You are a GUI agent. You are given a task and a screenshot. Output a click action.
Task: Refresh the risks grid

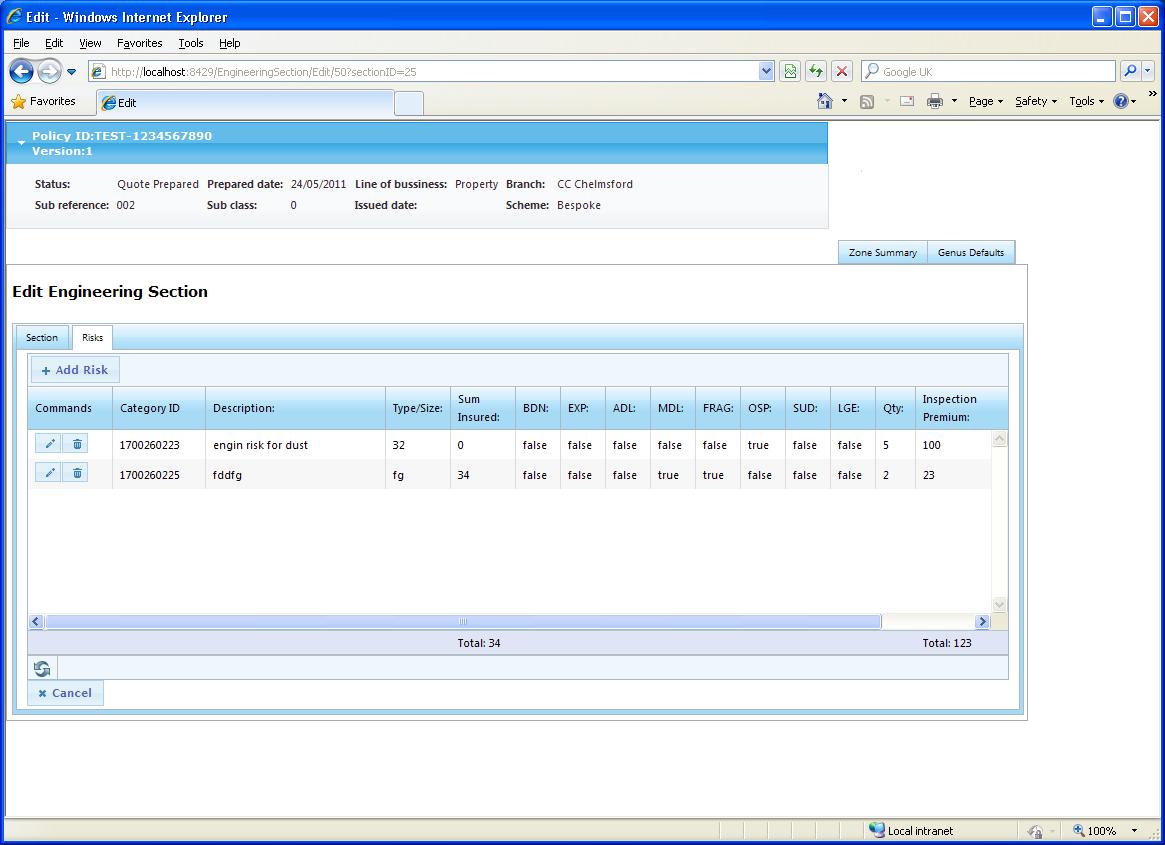click(42, 669)
